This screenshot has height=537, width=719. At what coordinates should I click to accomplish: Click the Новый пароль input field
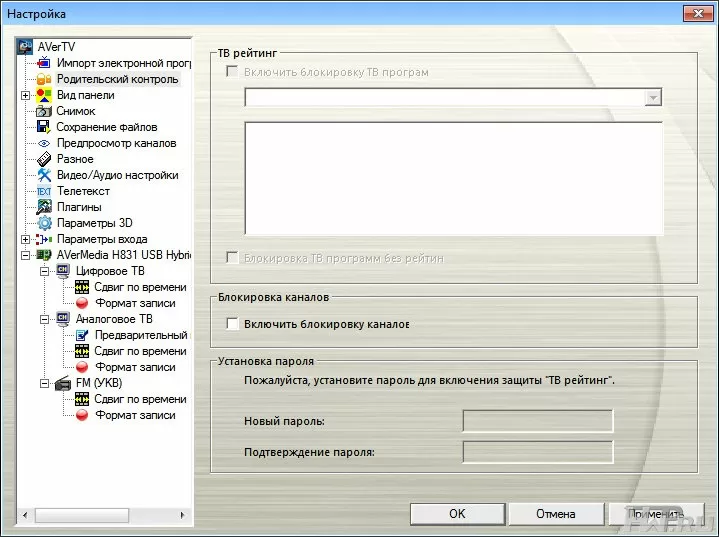537,421
